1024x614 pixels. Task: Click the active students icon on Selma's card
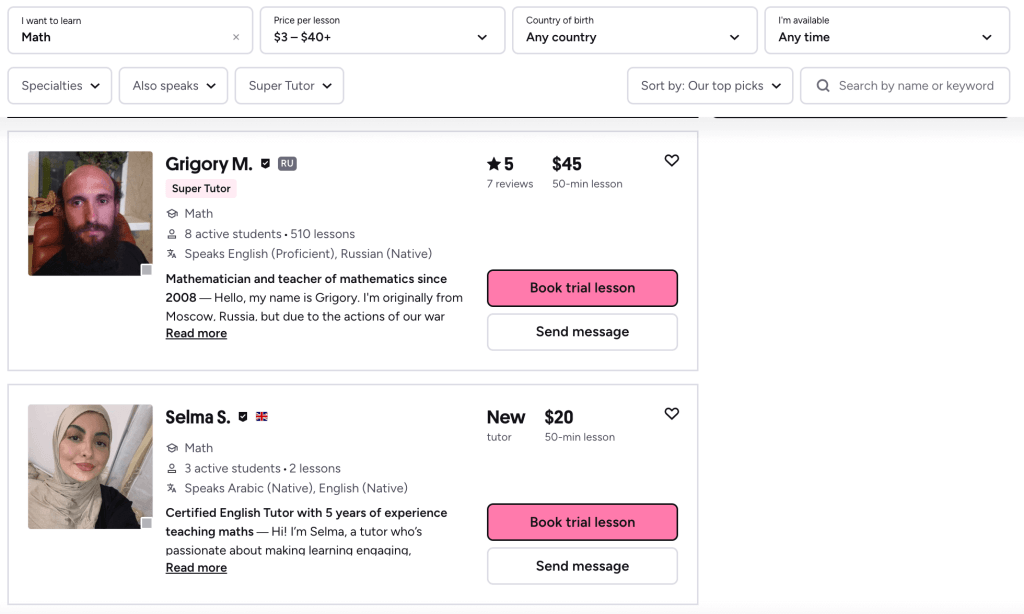click(172, 468)
